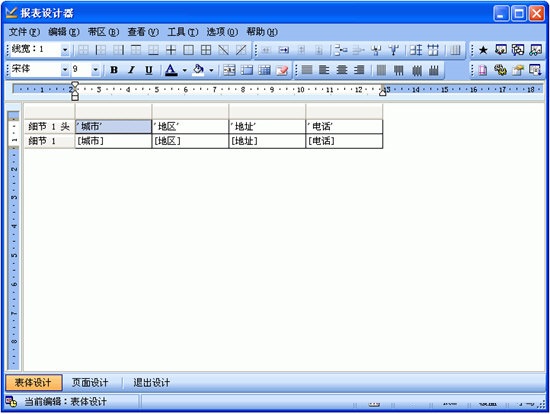
Task: Toggle underline formatting
Action: pyautogui.click(x=149, y=70)
